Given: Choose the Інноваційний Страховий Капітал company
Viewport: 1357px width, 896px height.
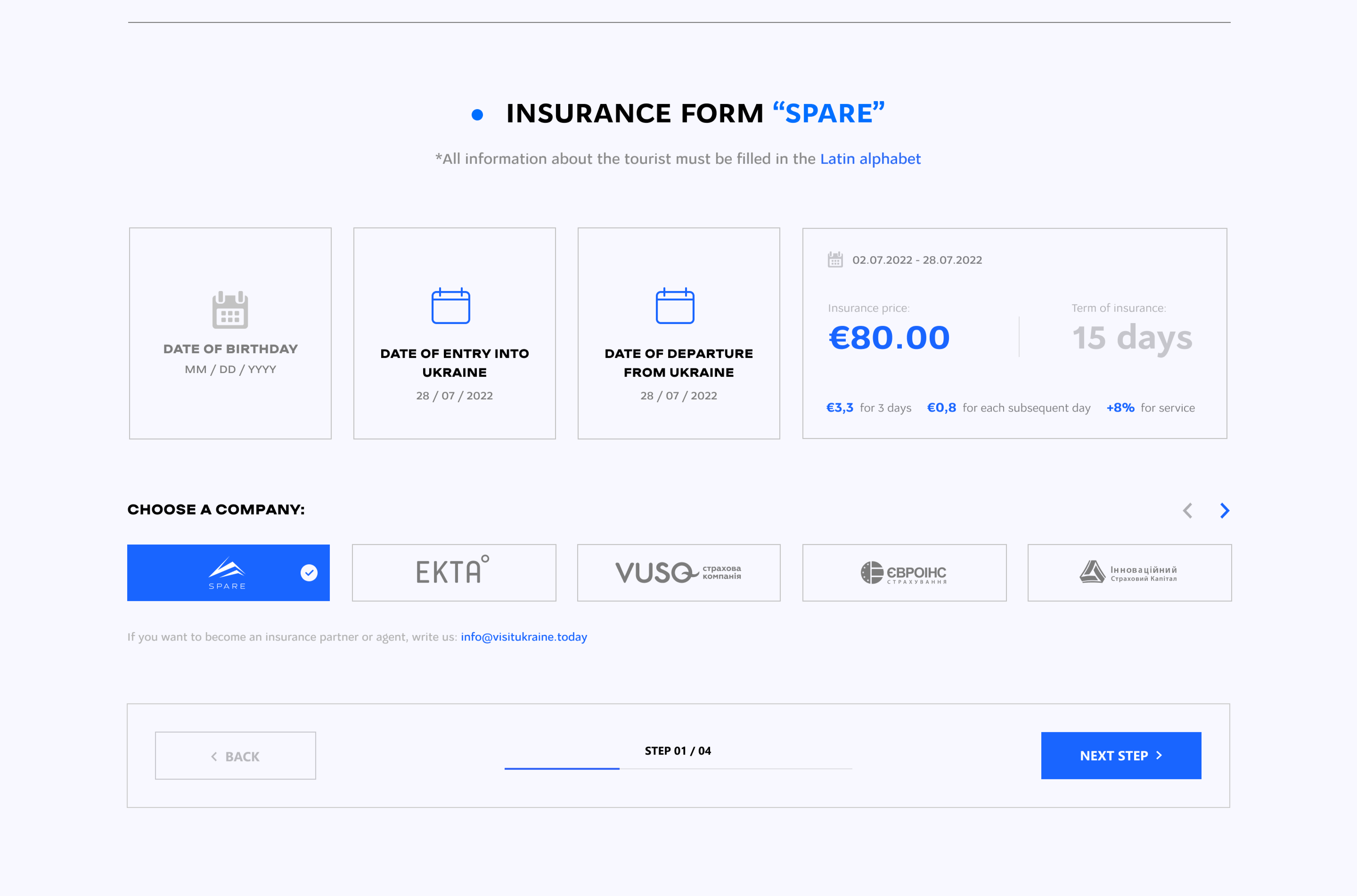Looking at the screenshot, I should [1129, 572].
